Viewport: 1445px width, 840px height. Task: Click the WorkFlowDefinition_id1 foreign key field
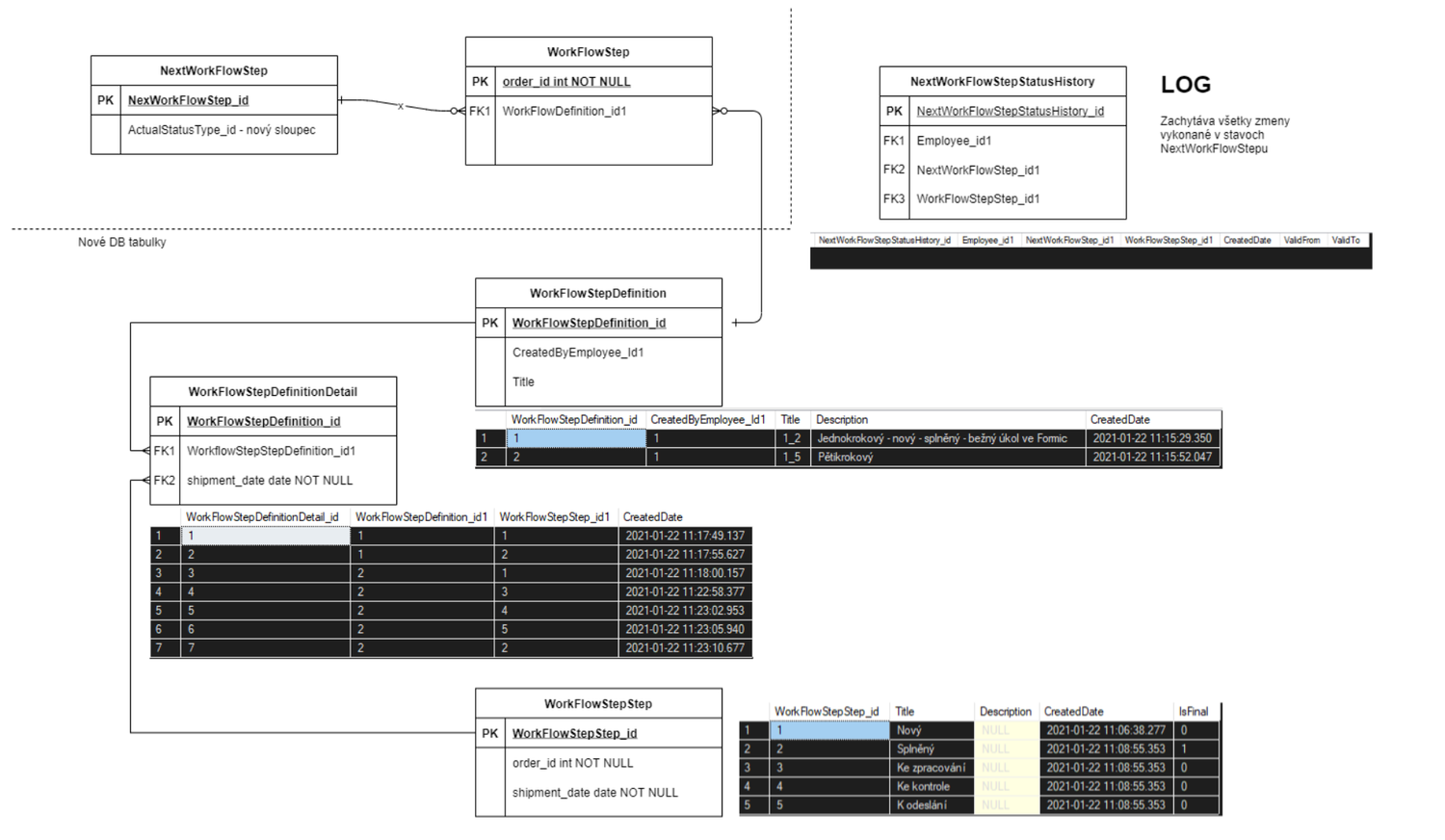point(565,111)
